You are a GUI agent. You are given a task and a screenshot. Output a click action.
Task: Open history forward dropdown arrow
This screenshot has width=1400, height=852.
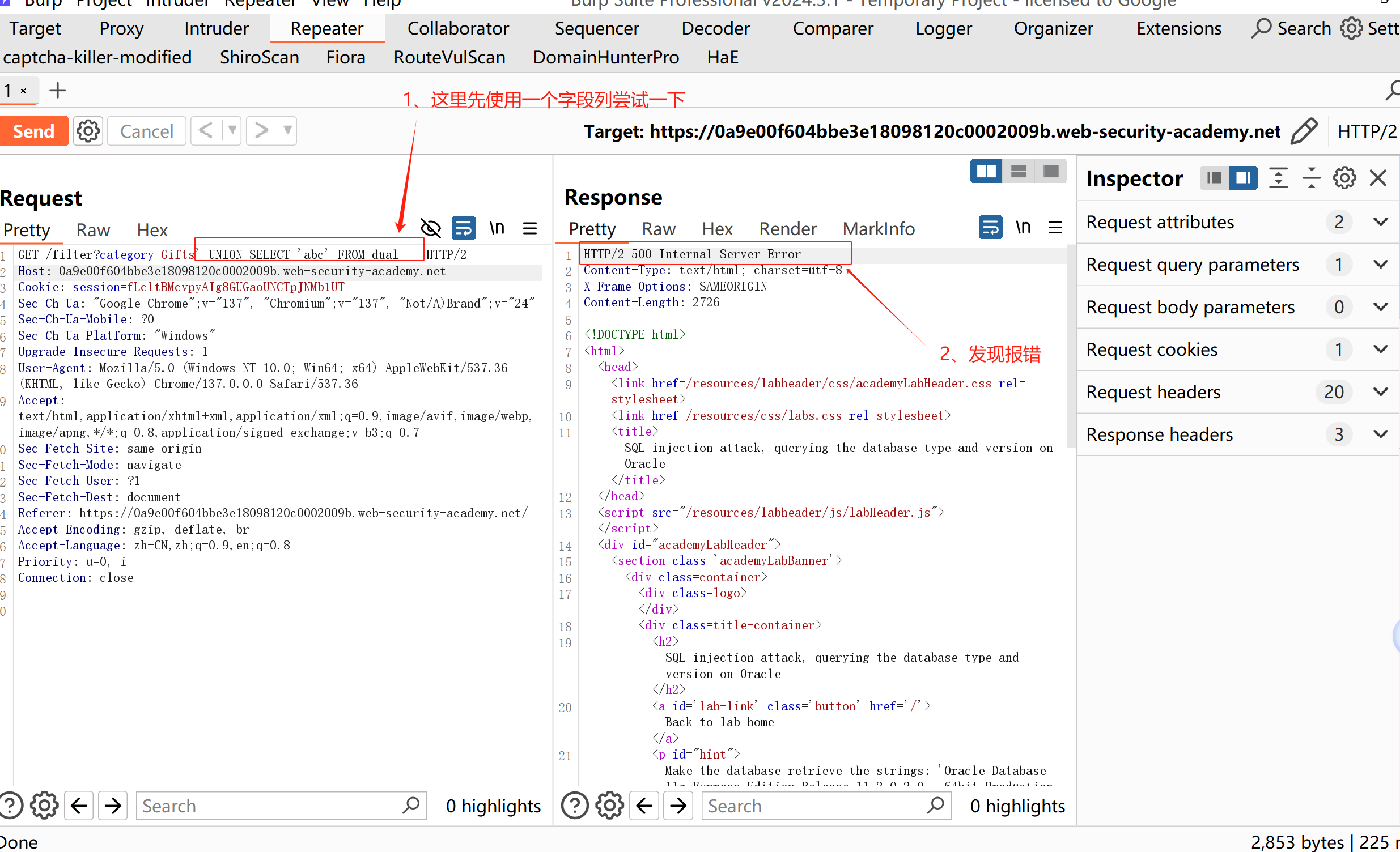pyautogui.click(x=288, y=131)
